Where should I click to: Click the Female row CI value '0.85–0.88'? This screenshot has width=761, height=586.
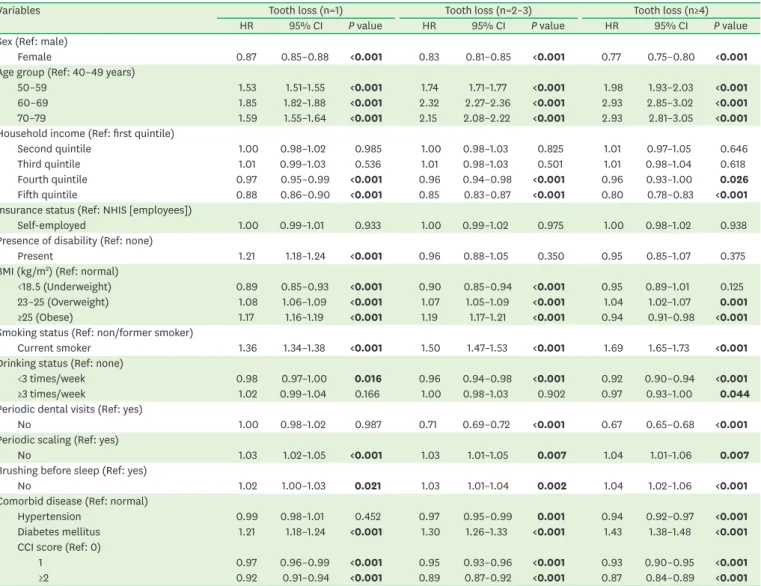coord(305,57)
